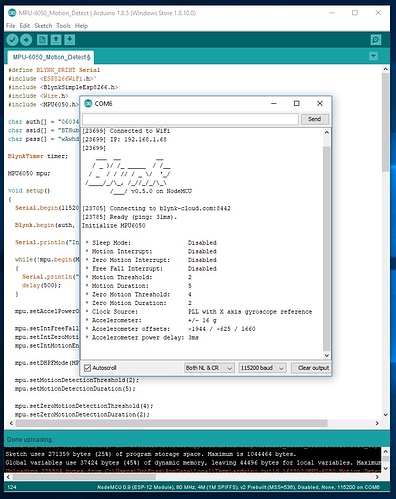
Task: Save the sketch with the Save icon
Action: 70,40
